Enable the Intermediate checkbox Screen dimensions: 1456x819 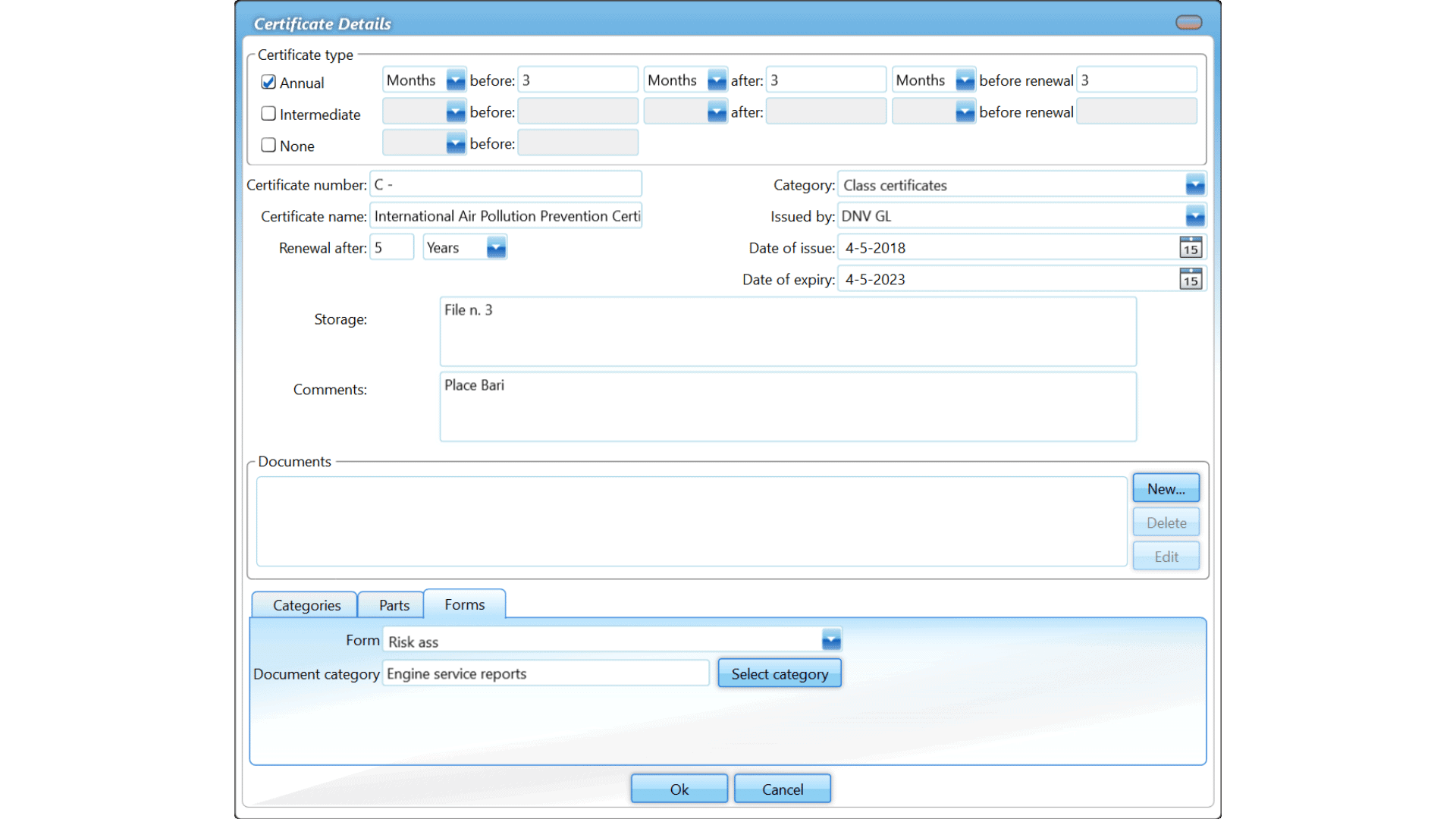(x=268, y=114)
